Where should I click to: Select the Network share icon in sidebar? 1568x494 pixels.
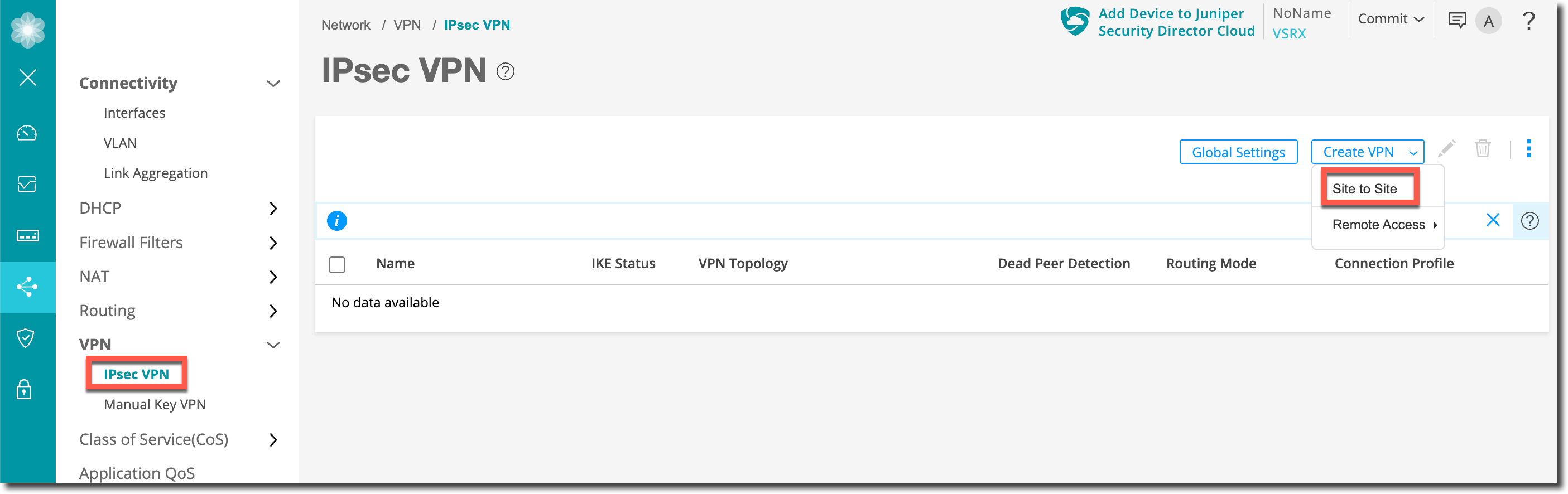click(27, 287)
